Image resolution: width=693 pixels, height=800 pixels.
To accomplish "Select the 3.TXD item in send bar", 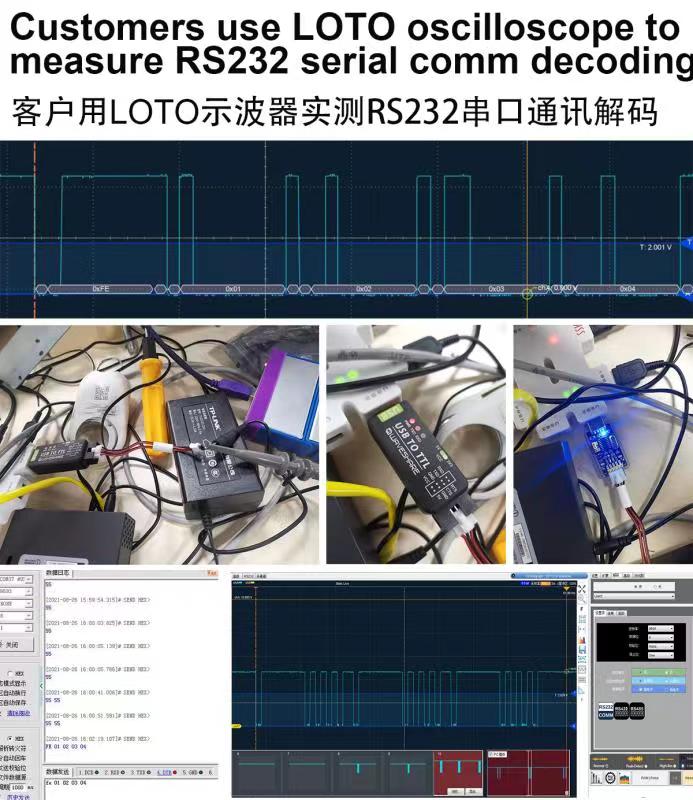I will coord(140,772).
